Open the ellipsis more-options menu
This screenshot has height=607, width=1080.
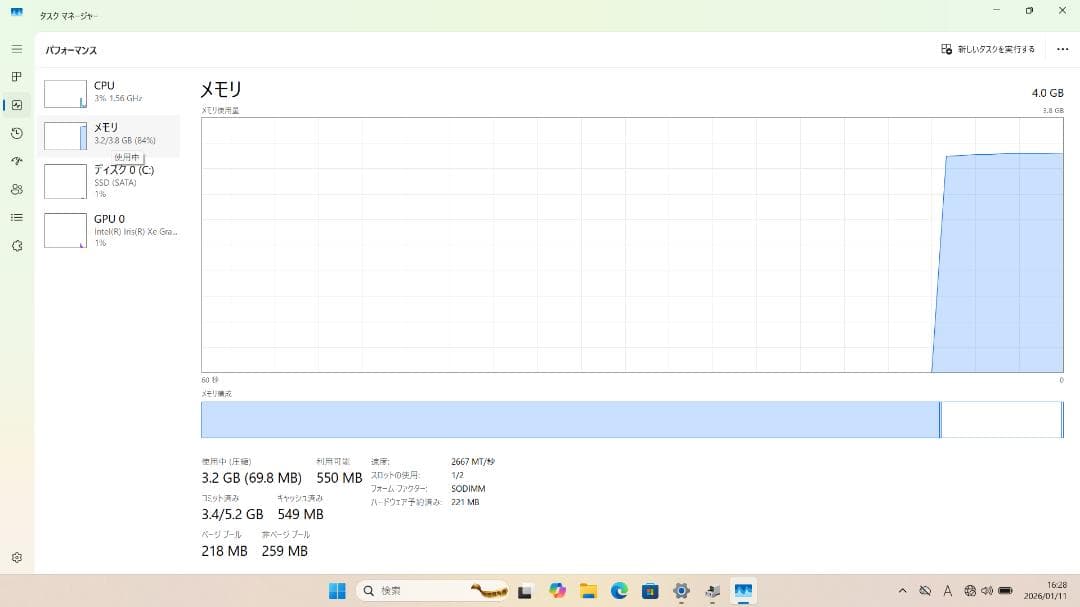pyautogui.click(x=1063, y=48)
